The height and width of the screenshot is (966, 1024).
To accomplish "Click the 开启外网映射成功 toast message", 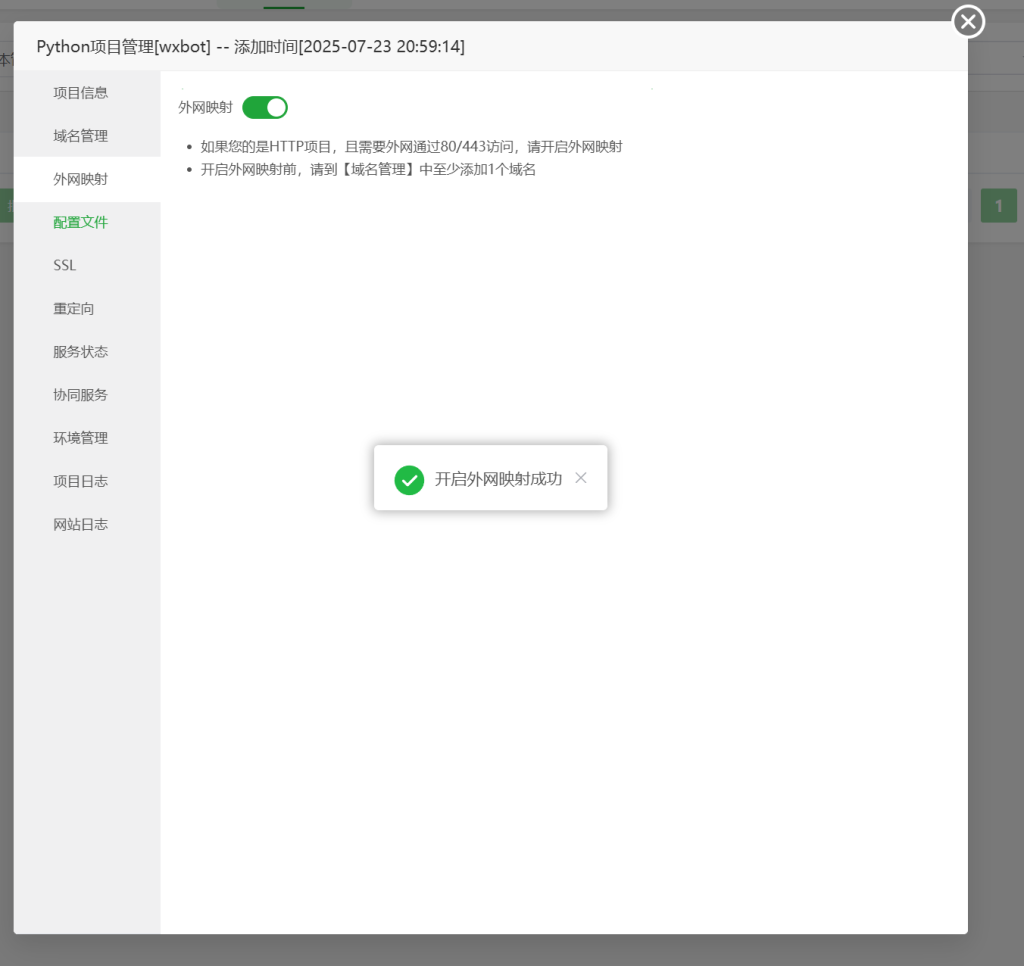I will [x=500, y=478].
